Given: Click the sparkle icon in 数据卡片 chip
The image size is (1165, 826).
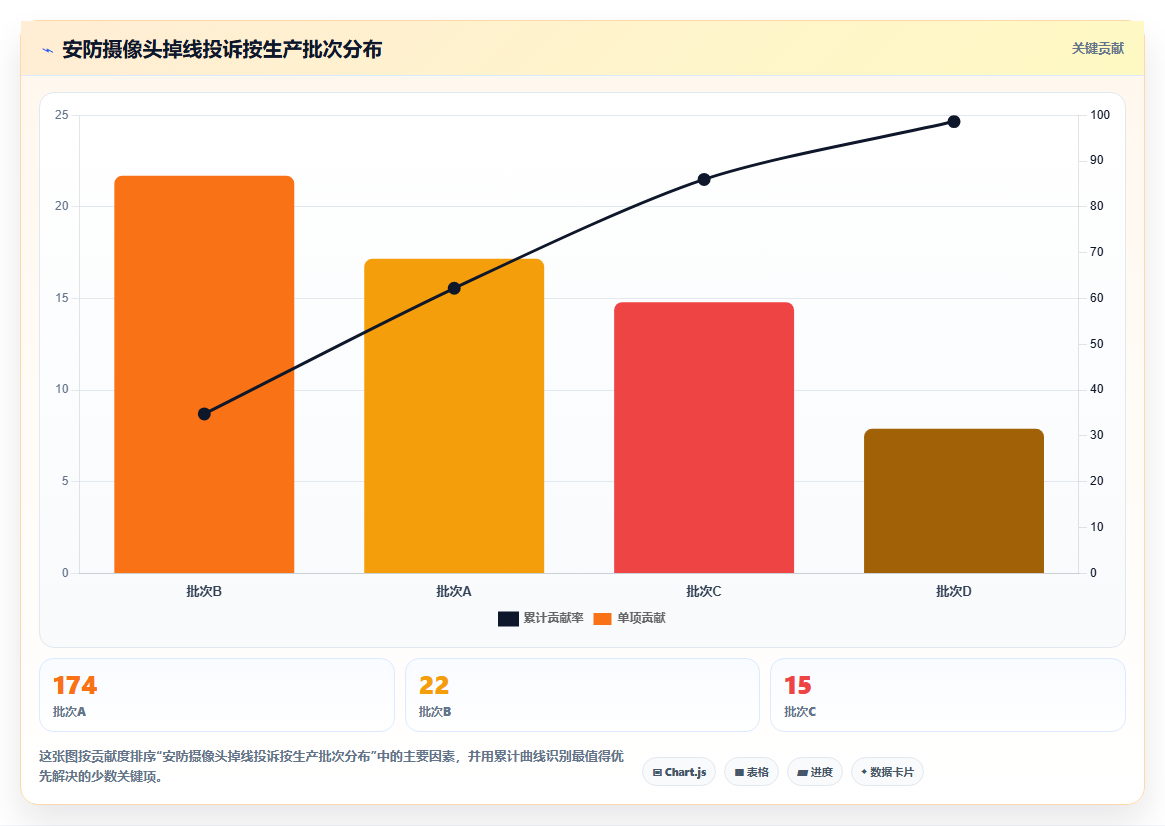Looking at the screenshot, I should pyautogui.click(x=864, y=772).
